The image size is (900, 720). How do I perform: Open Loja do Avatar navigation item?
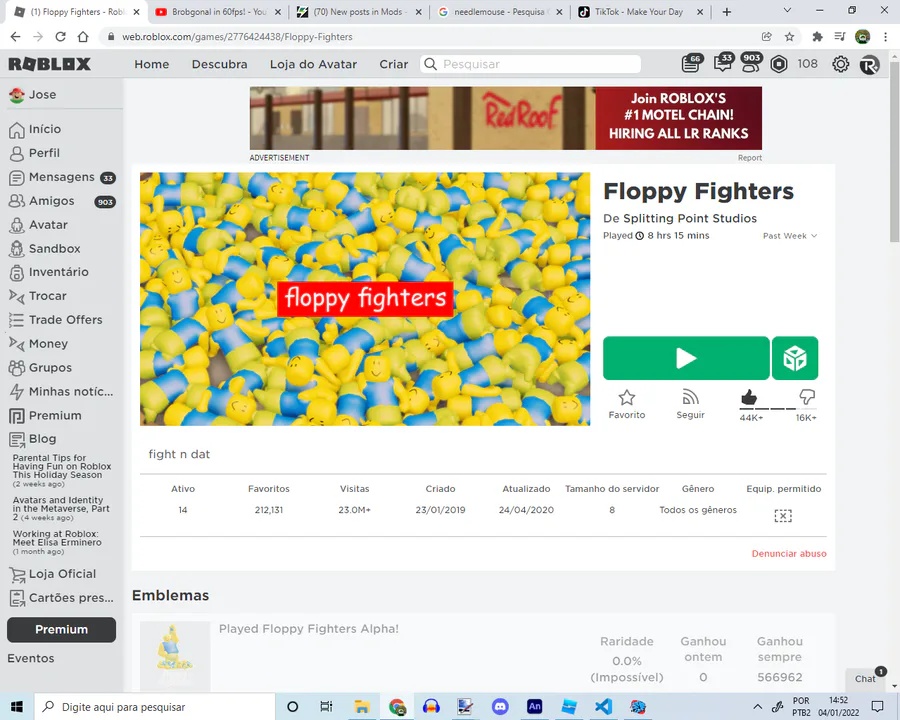click(x=313, y=64)
